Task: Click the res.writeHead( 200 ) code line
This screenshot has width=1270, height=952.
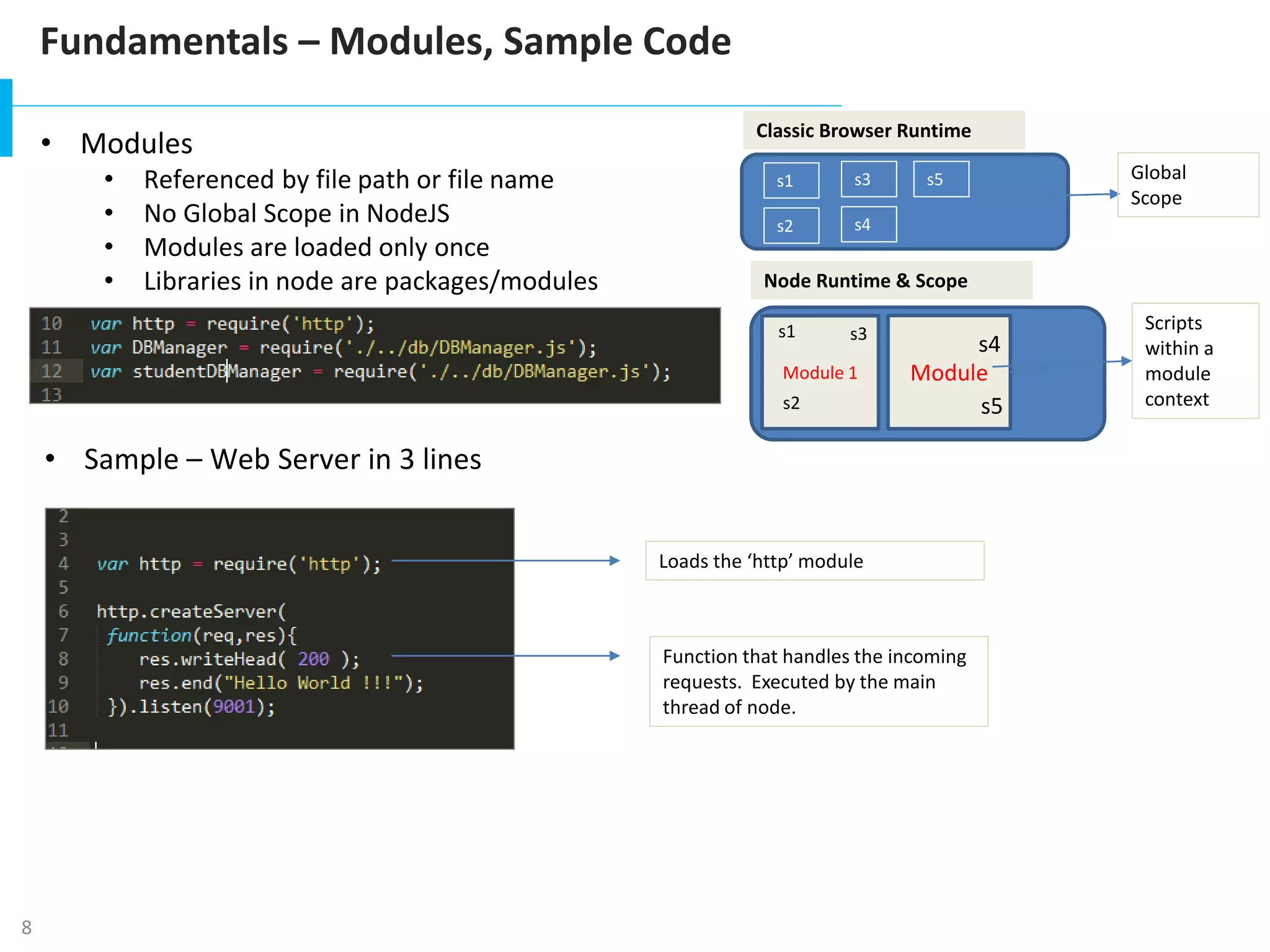Action: click(249, 659)
